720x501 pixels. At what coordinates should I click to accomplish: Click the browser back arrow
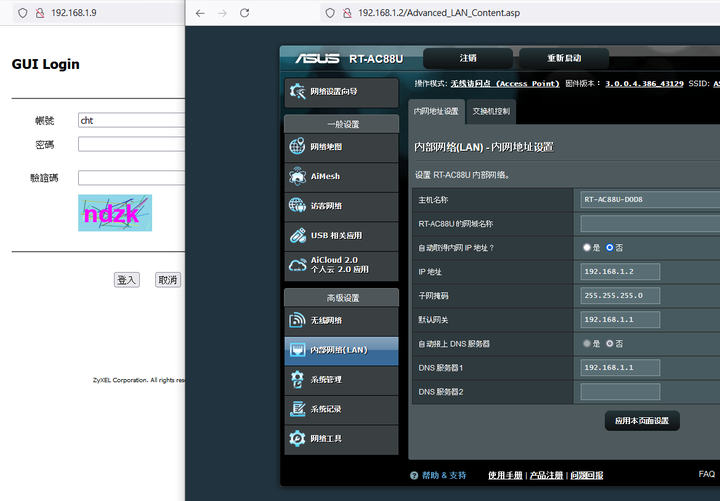click(200, 13)
